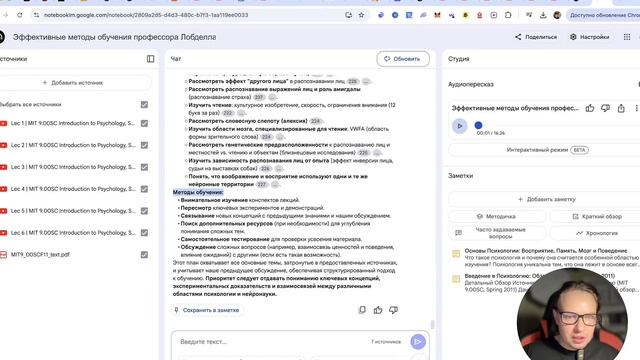Open source 'Lec 2 | MIT 9.00SC'
640x360 pixels.
click(73, 145)
